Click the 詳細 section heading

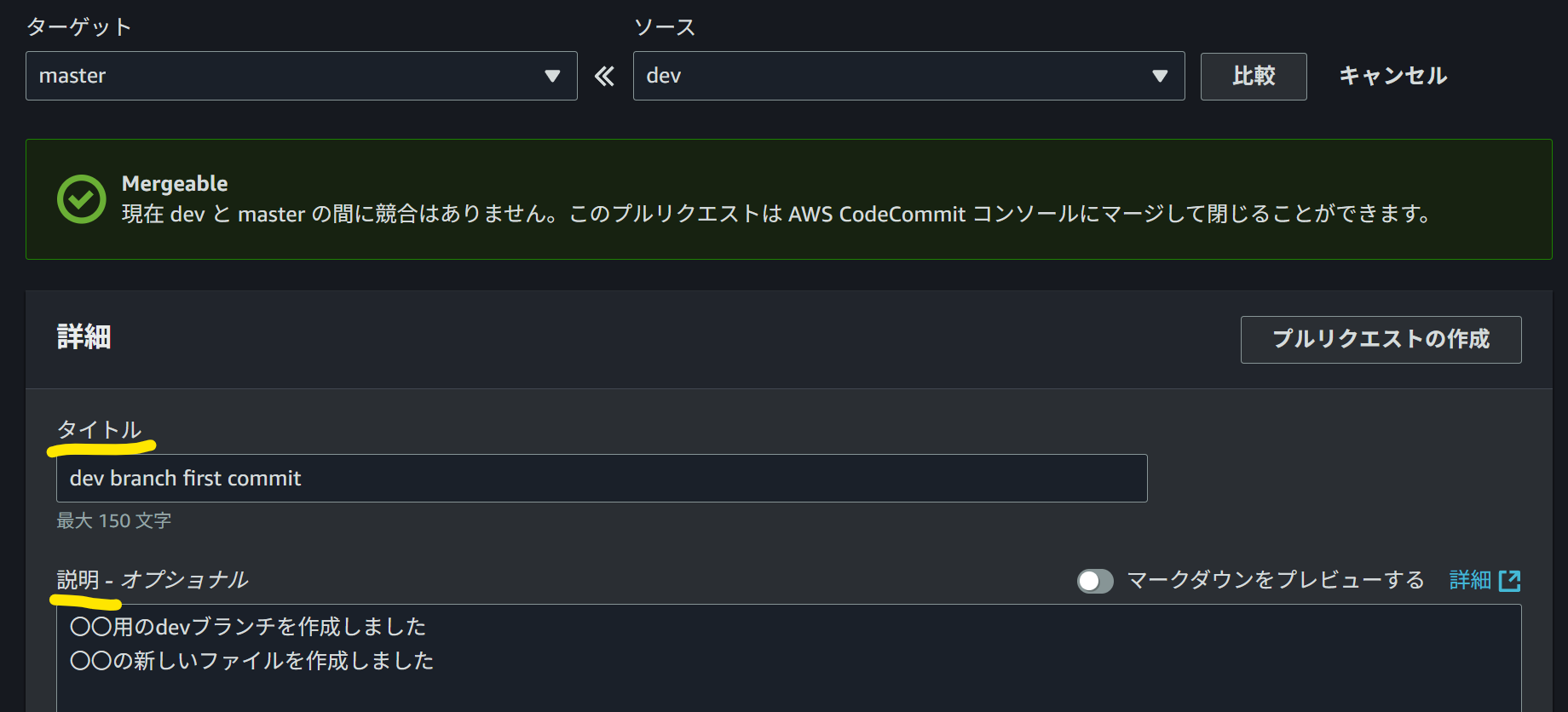point(83,337)
